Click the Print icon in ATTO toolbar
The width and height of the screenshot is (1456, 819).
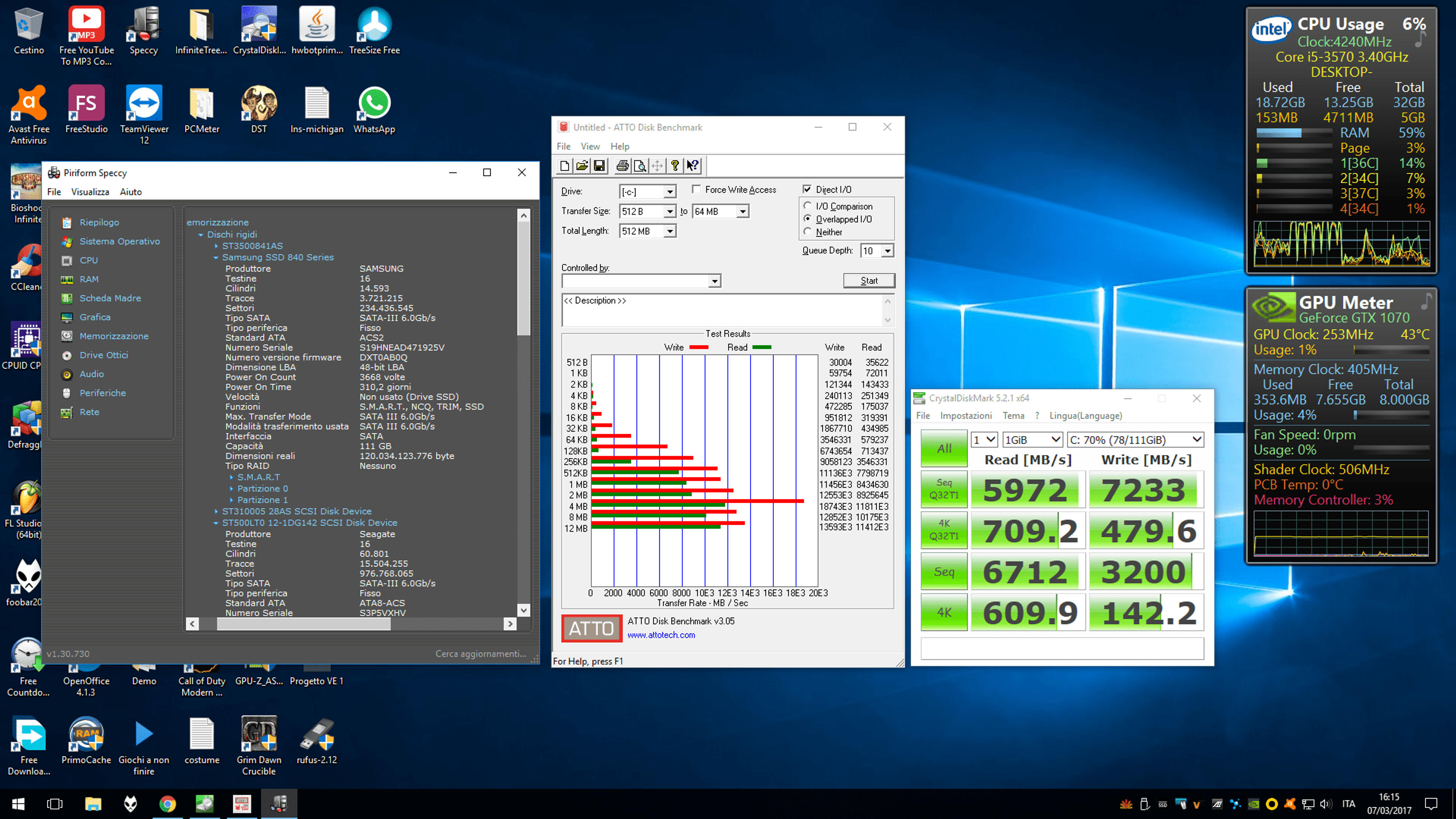622,166
